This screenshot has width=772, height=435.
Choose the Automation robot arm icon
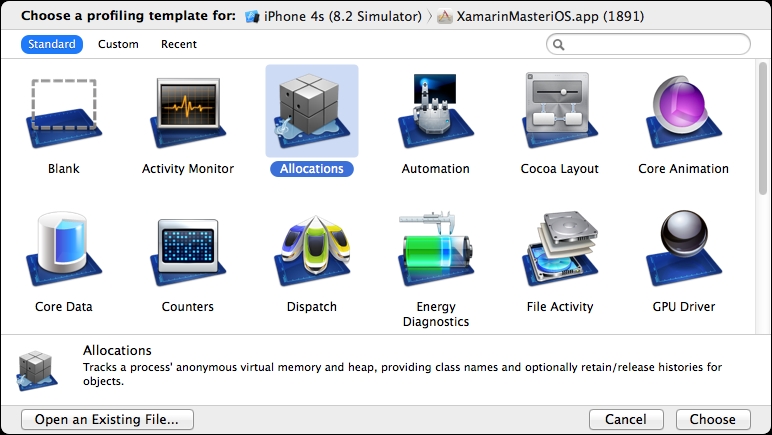coord(436,111)
